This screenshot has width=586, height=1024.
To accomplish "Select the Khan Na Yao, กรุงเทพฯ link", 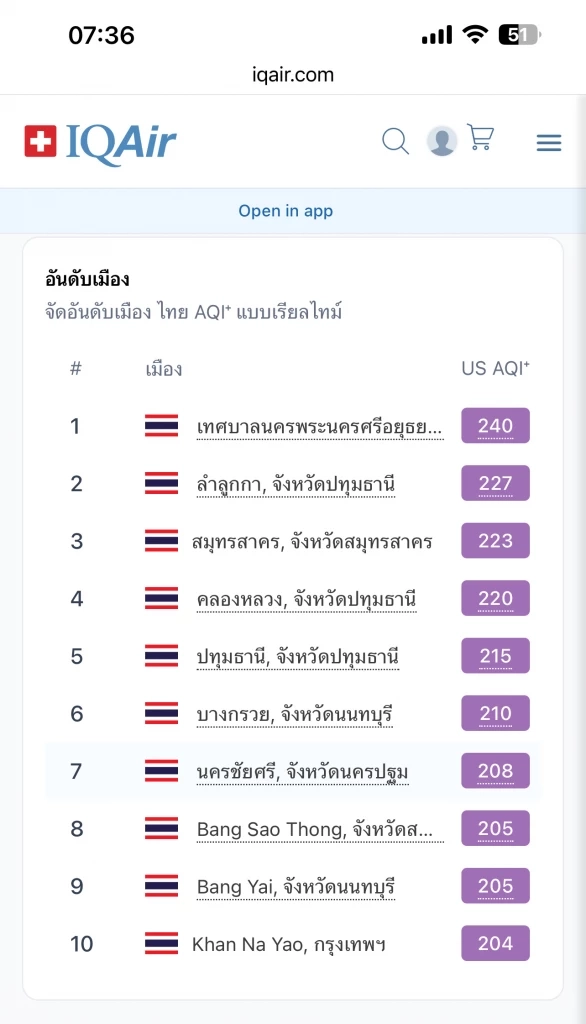I will (290, 942).
